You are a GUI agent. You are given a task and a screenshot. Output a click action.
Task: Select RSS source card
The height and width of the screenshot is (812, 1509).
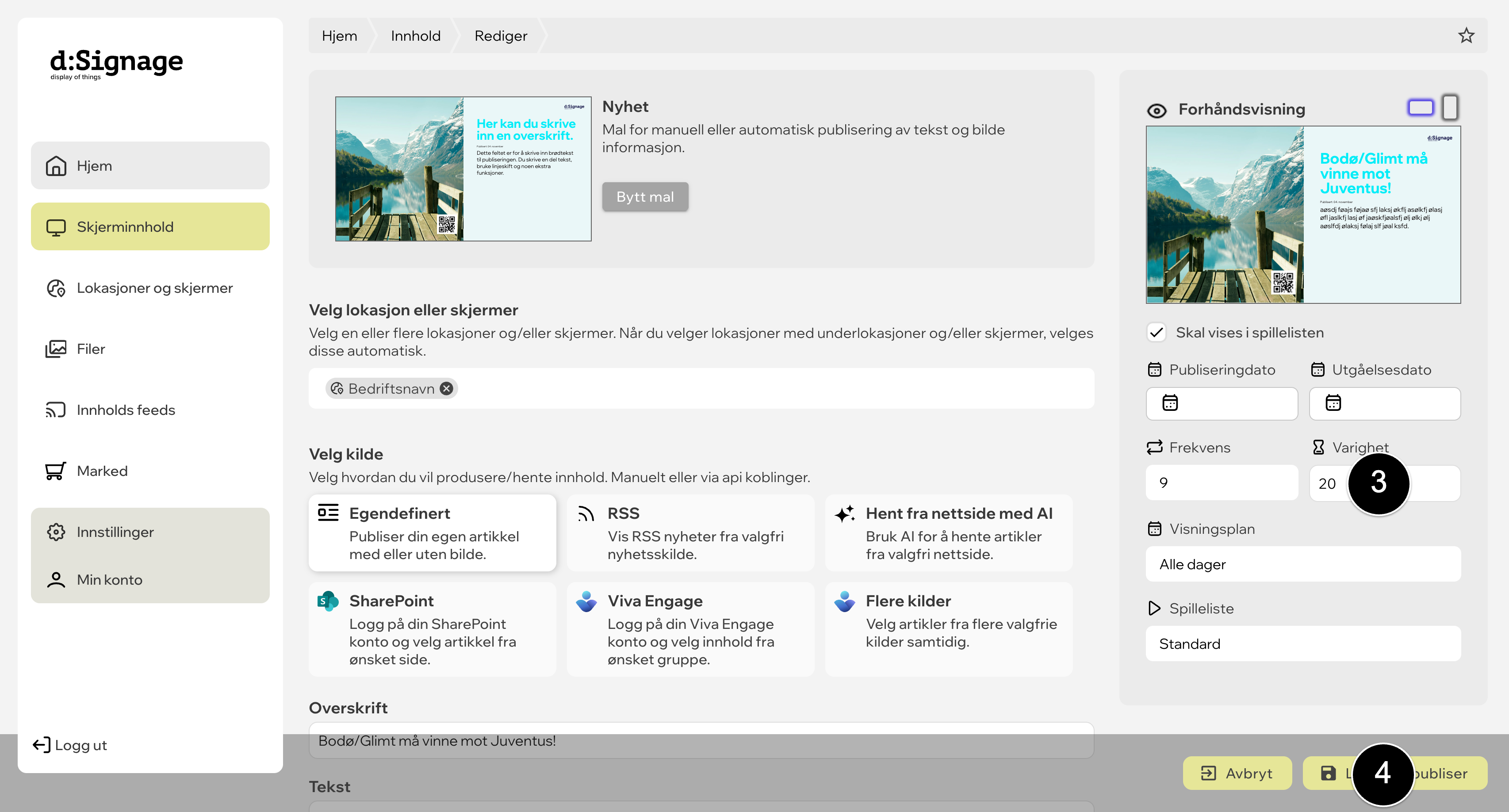point(691,533)
